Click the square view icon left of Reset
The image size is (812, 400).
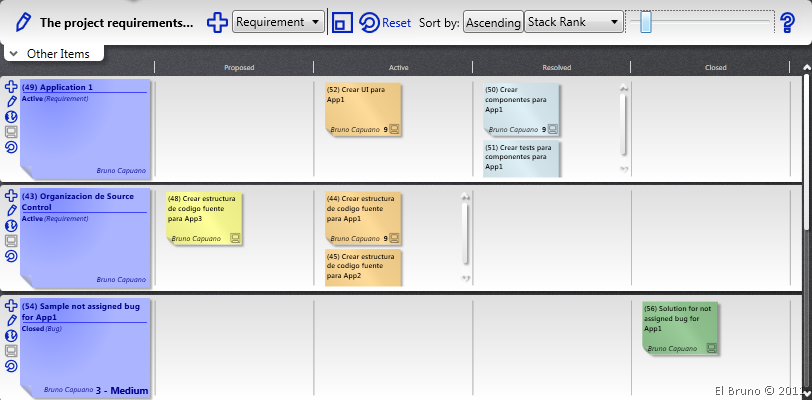342,22
